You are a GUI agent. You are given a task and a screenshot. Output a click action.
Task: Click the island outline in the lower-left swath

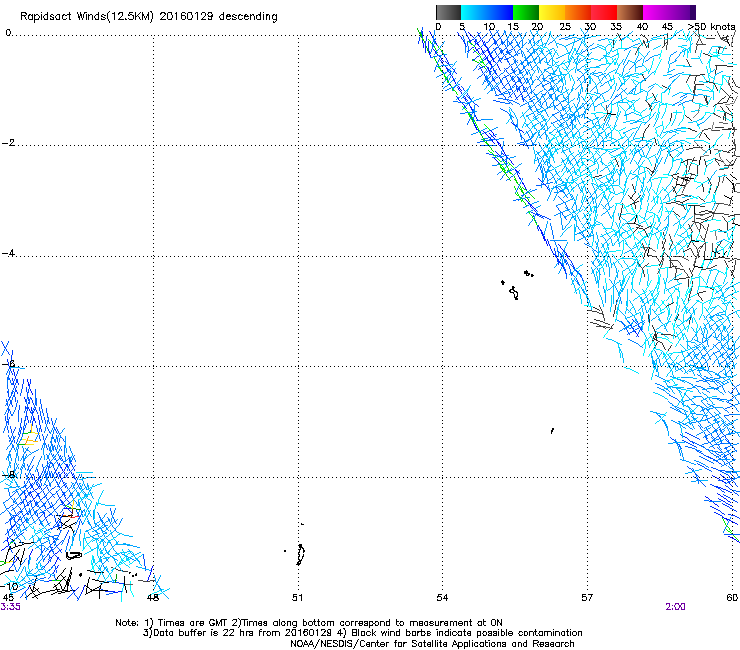point(73,555)
